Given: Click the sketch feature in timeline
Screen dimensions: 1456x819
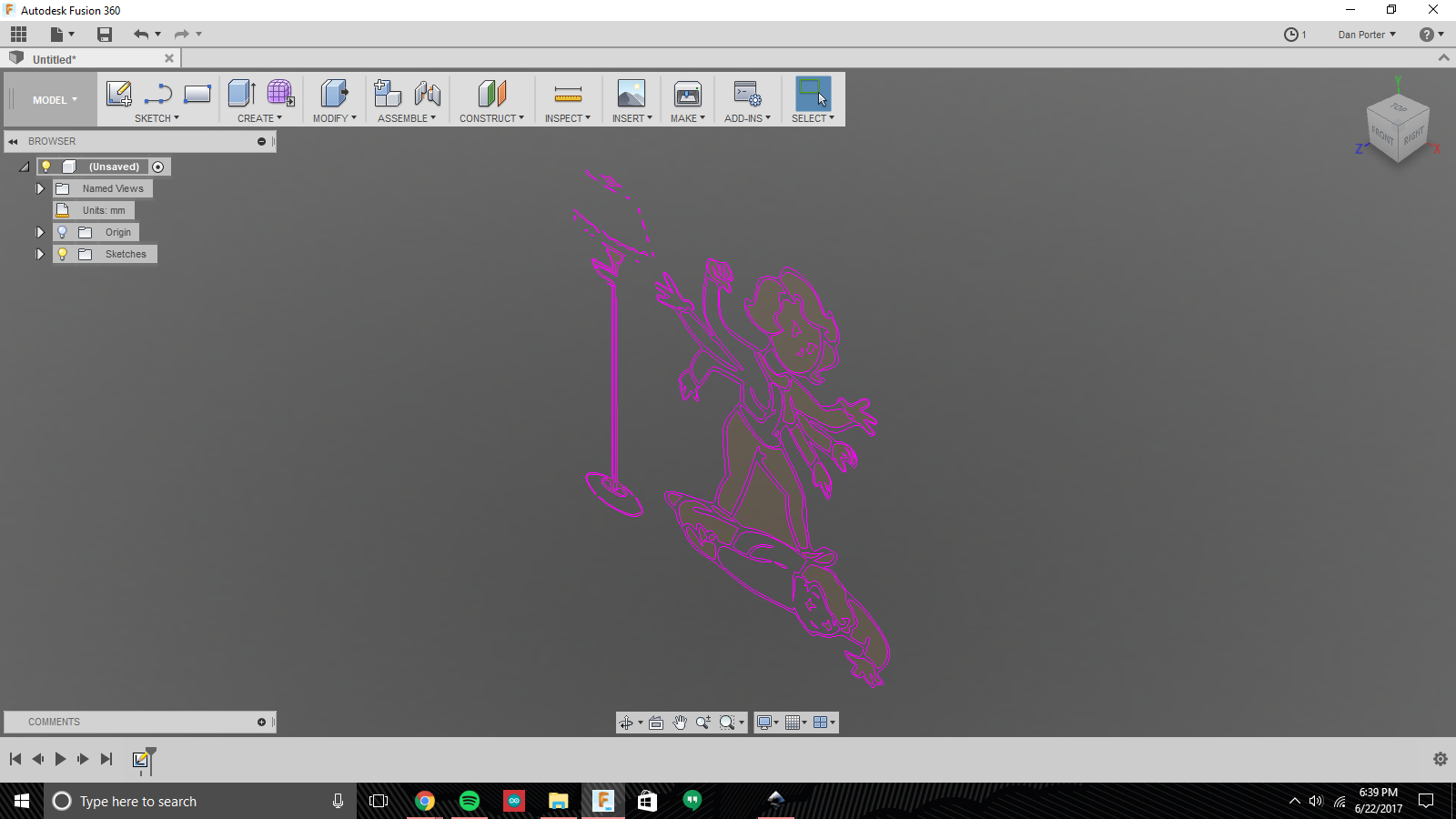Looking at the screenshot, I should (x=140, y=760).
